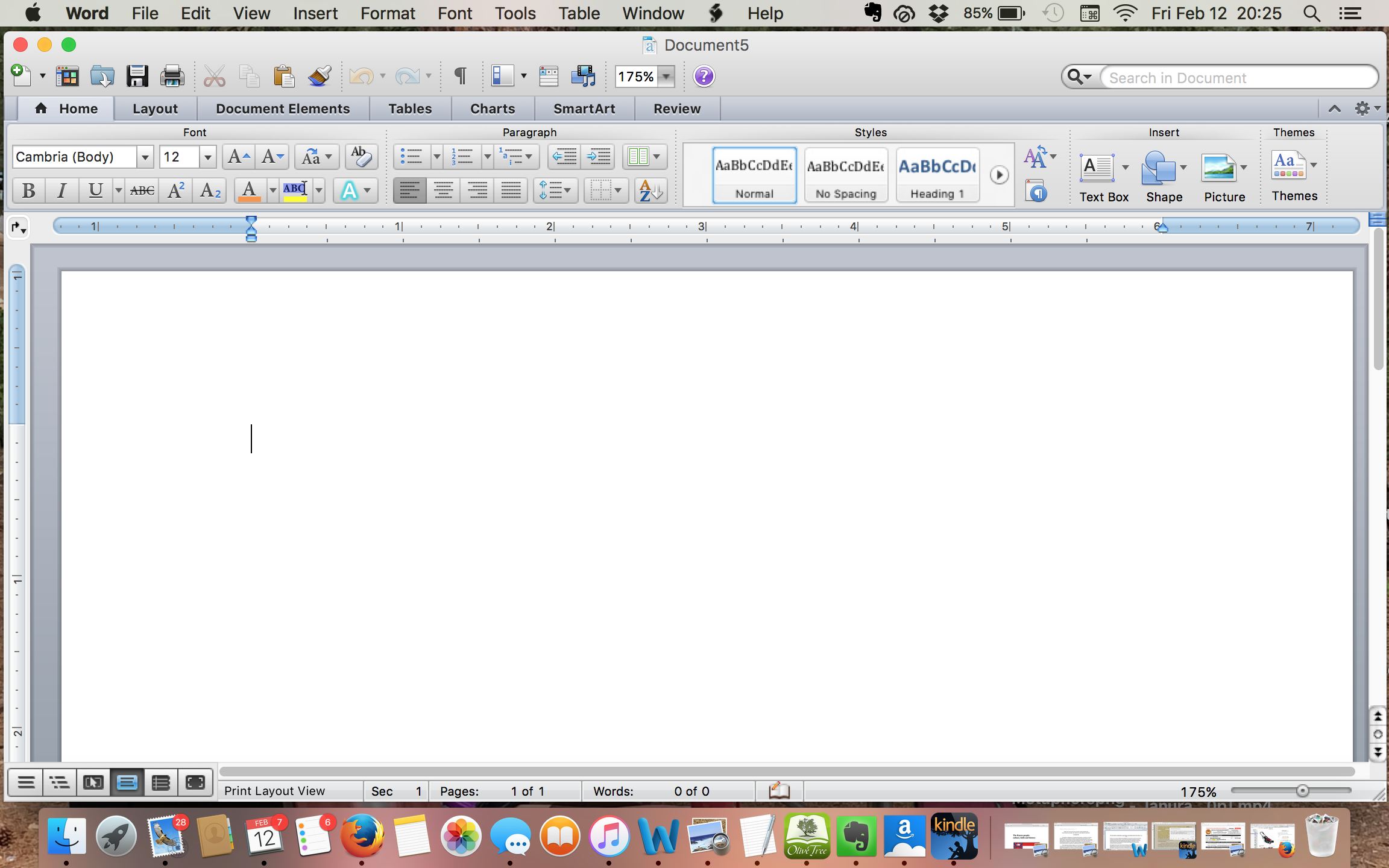The height and width of the screenshot is (868, 1389).
Task: Show more styles arrow button
Action: click(x=999, y=175)
